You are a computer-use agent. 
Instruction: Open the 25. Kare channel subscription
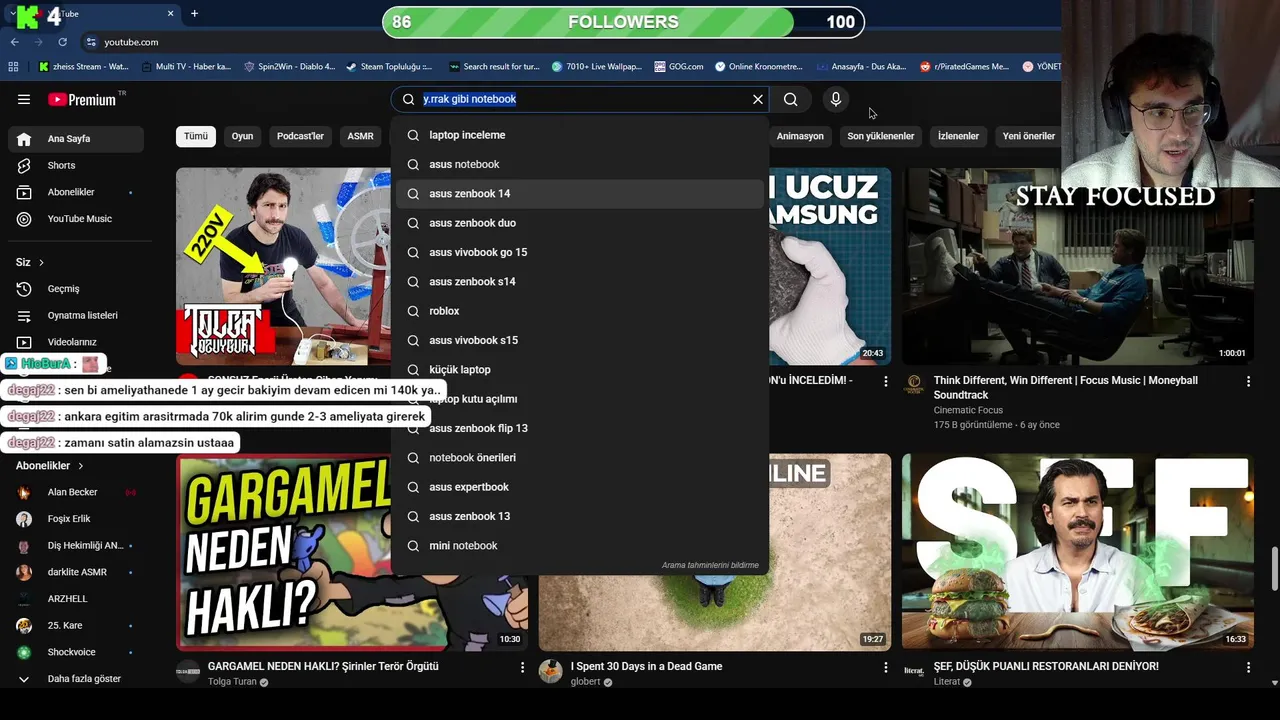(x=76, y=625)
